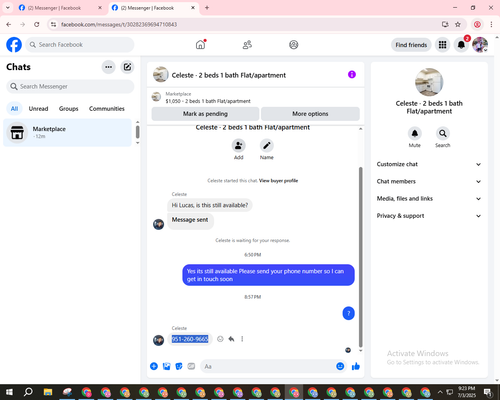Click the chat list scrollbar thumb
This screenshot has height=400, width=500.
click(x=137, y=132)
